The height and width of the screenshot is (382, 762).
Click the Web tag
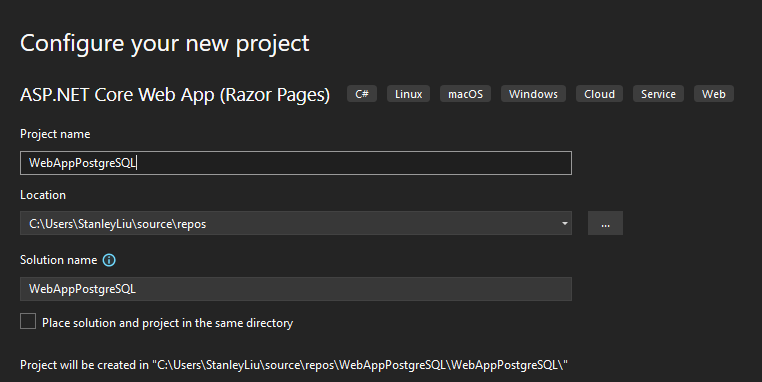pos(713,94)
